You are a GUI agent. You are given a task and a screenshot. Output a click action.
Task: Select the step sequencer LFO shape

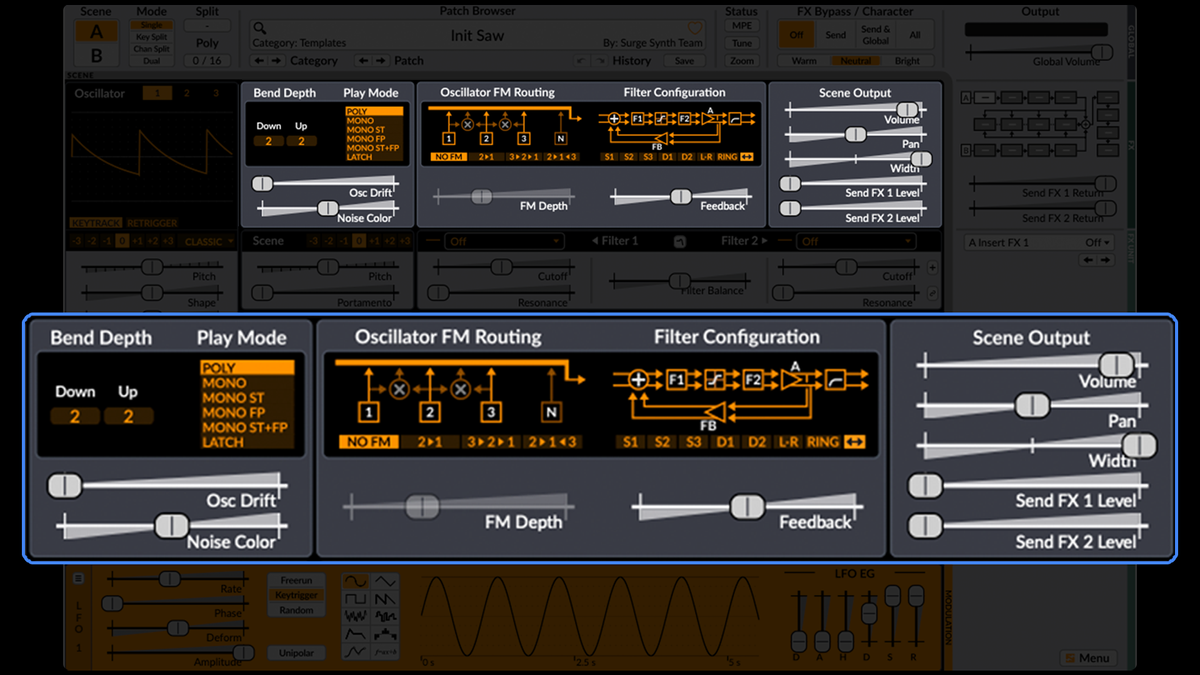click(386, 634)
